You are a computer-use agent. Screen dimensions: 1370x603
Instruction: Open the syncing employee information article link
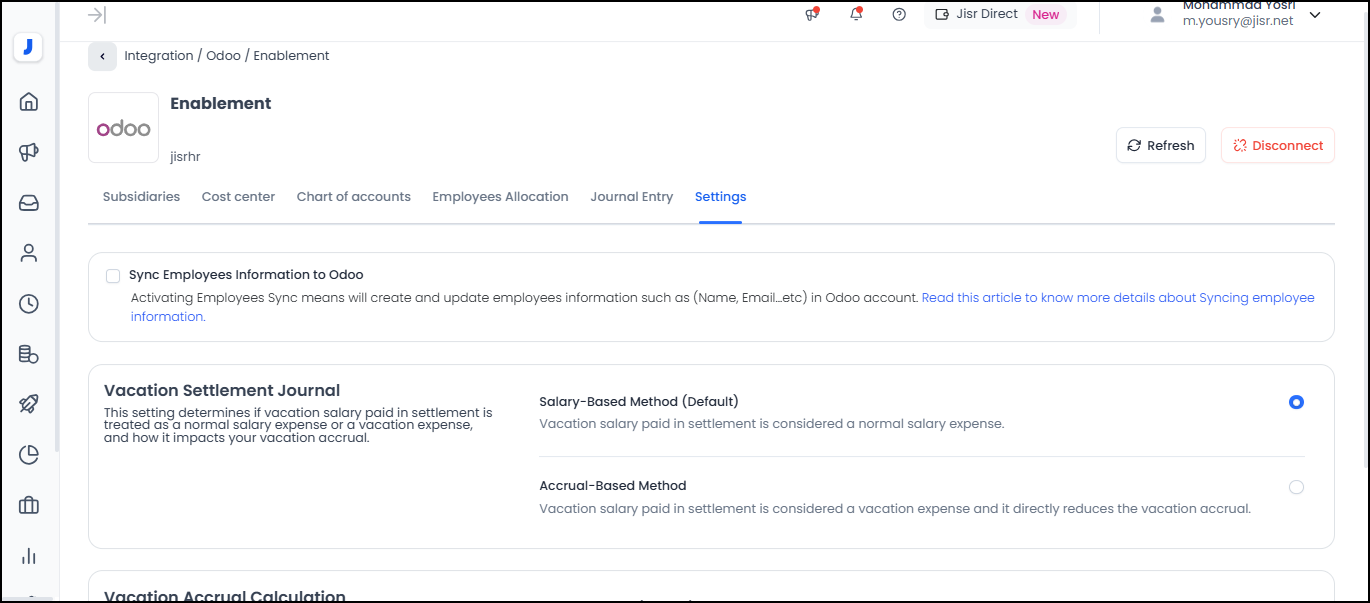tap(1117, 298)
